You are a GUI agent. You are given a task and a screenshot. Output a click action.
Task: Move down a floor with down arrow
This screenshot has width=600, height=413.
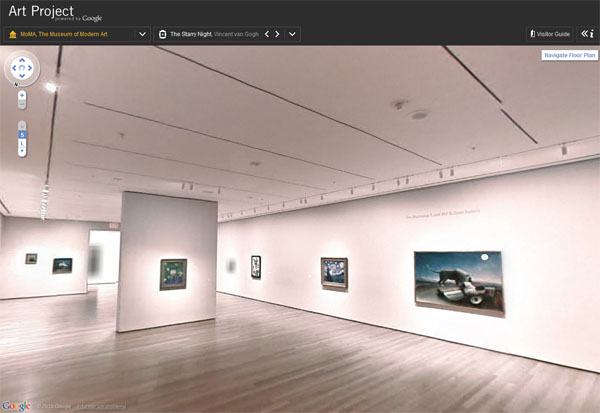point(22,152)
